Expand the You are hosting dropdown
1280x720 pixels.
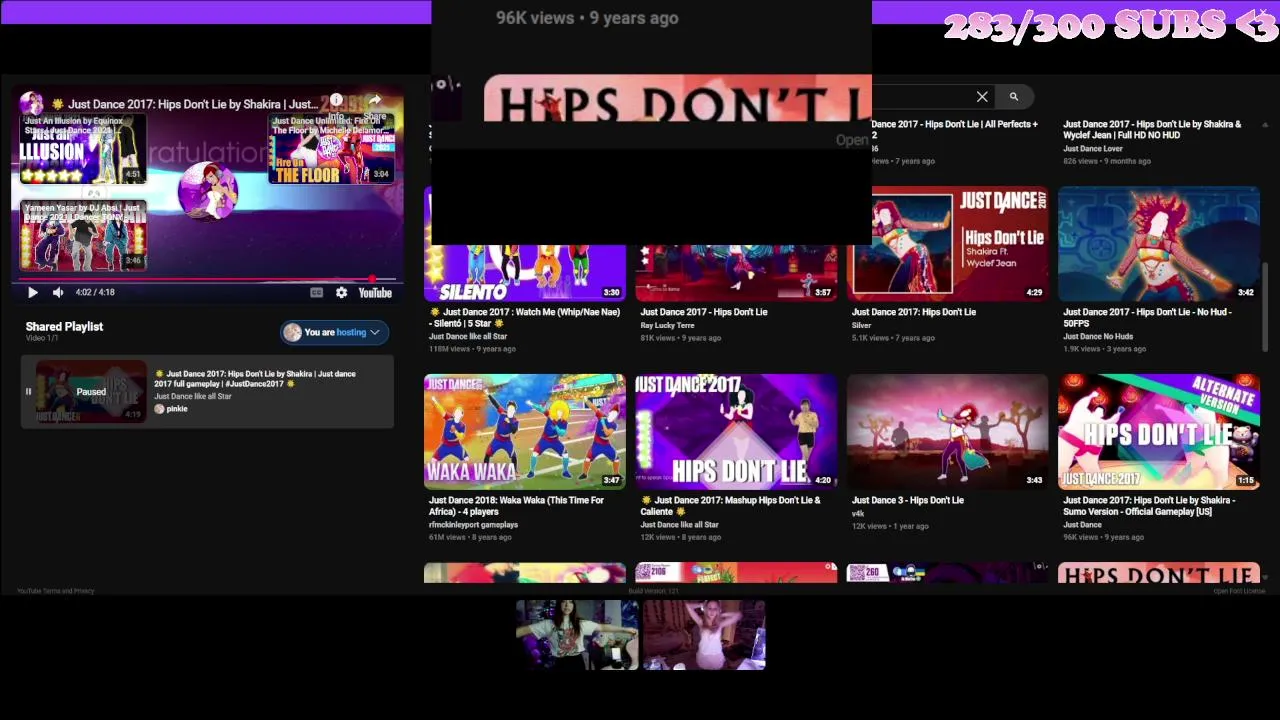(x=335, y=332)
